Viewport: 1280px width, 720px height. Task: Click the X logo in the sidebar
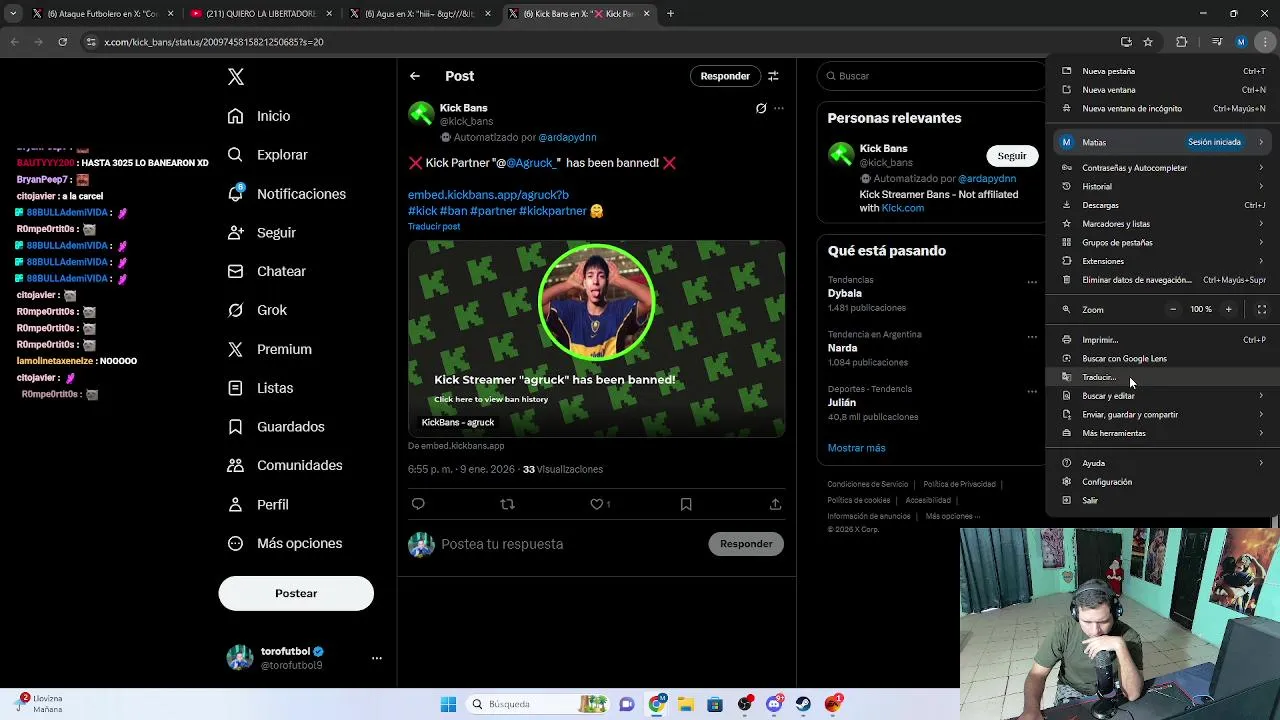tap(235, 77)
